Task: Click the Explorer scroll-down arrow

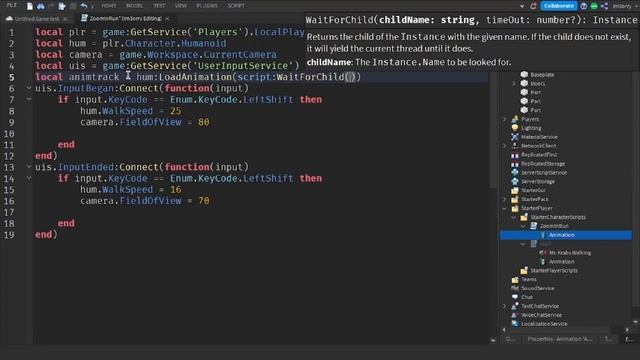Action: pyautogui.click(x=635, y=322)
